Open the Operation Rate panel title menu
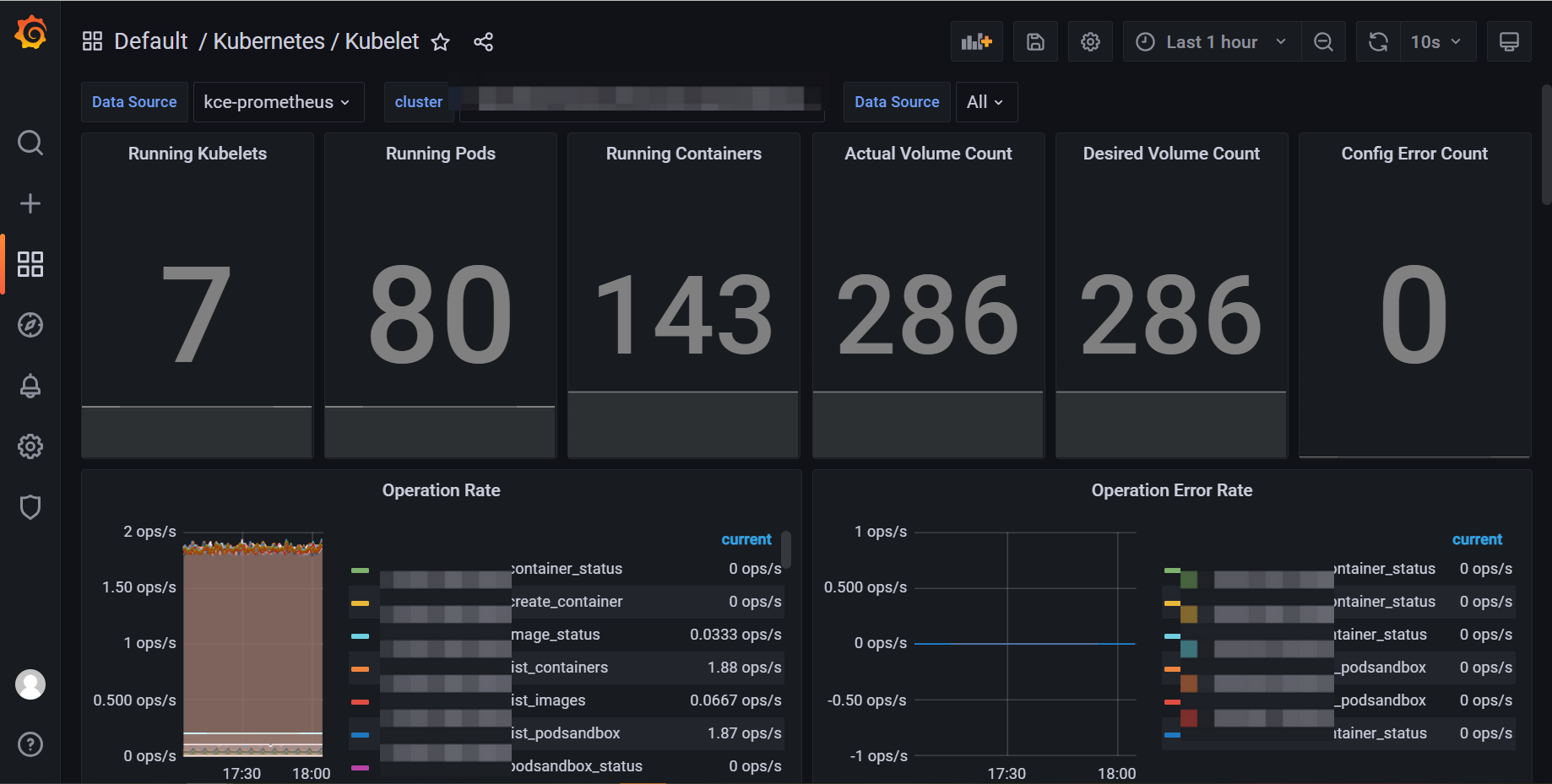 pyautogui.click(x=441, y=490)
